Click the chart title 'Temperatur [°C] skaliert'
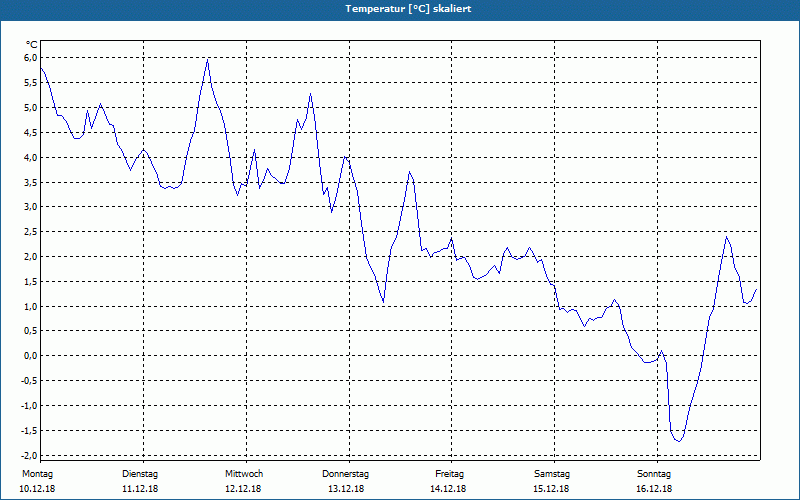 coord(408,9)
